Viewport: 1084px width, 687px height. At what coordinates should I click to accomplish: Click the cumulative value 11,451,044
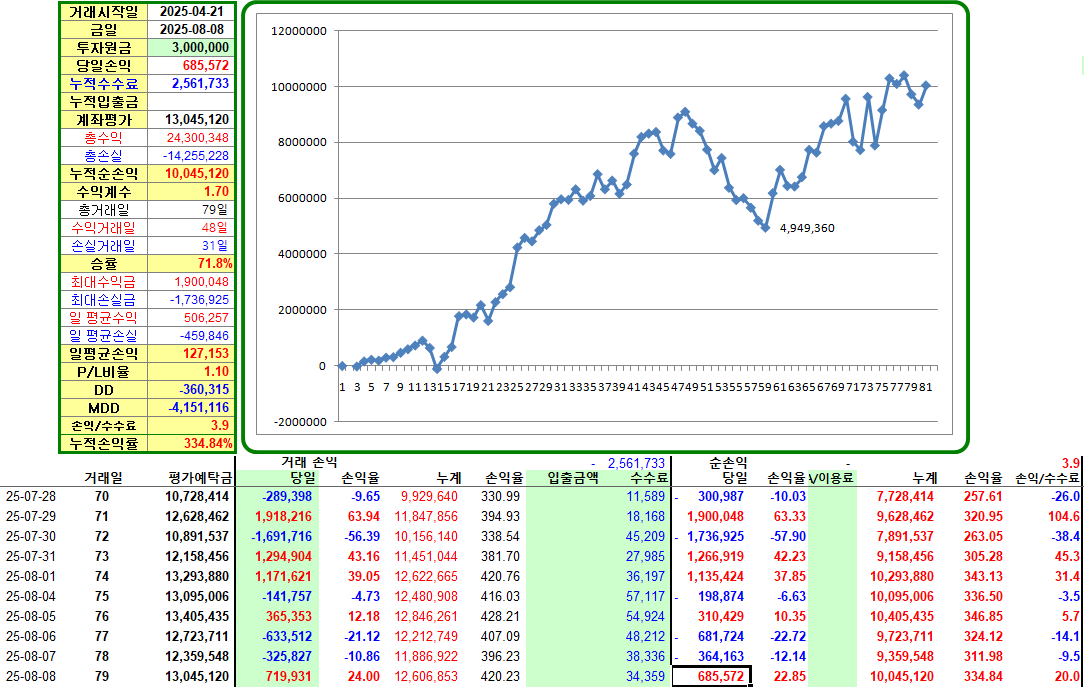[426, 556]
